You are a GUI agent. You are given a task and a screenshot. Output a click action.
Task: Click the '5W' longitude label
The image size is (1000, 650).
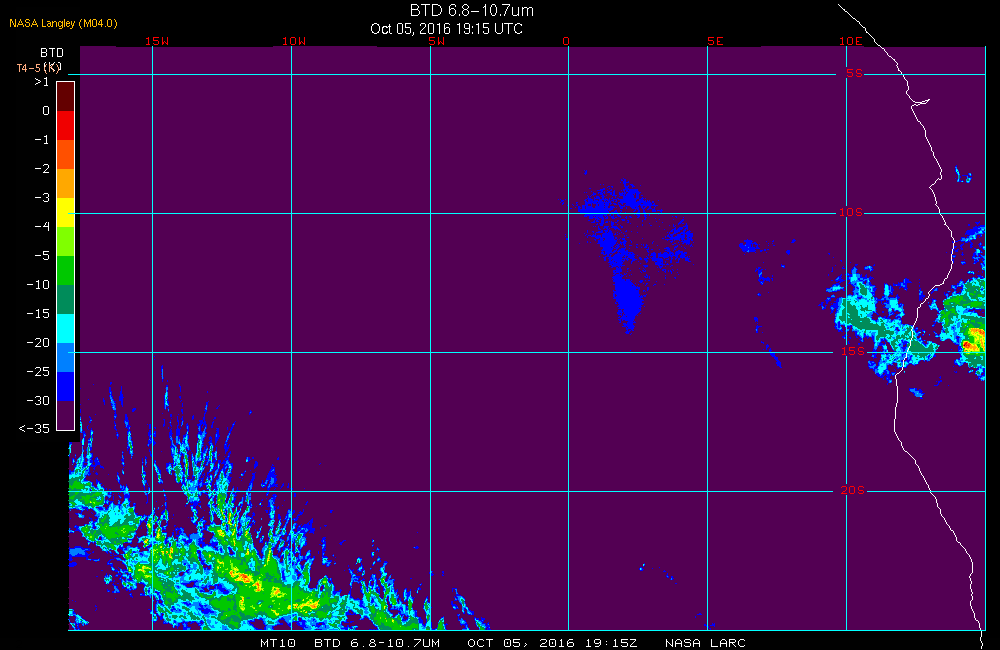[436, 41]
